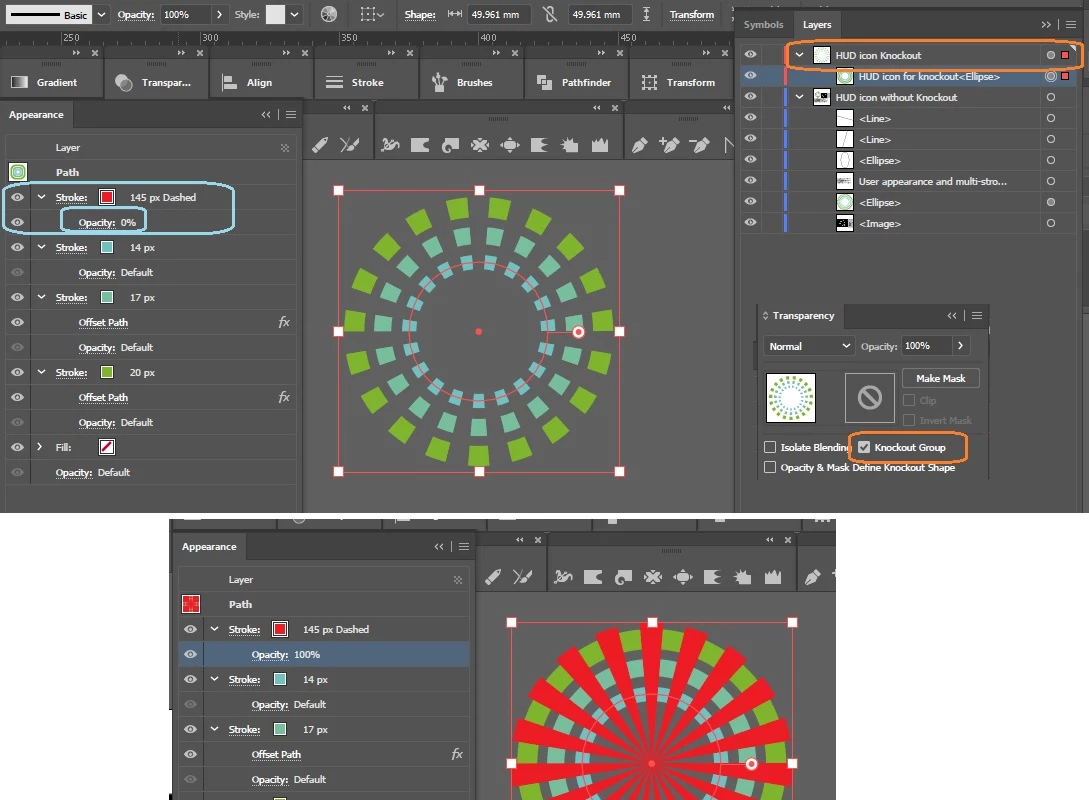Open the collapsed Transpar... panel button

coord(156,82)
